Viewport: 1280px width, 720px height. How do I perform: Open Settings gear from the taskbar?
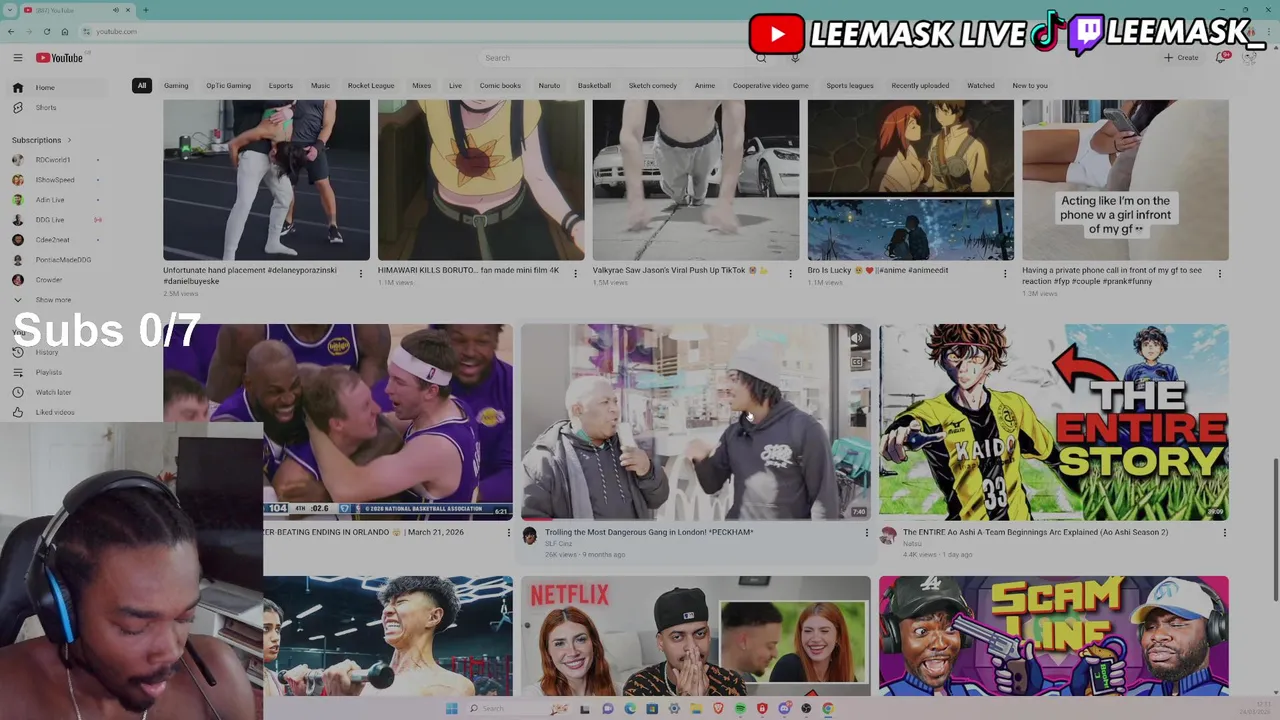pos(674,709)
